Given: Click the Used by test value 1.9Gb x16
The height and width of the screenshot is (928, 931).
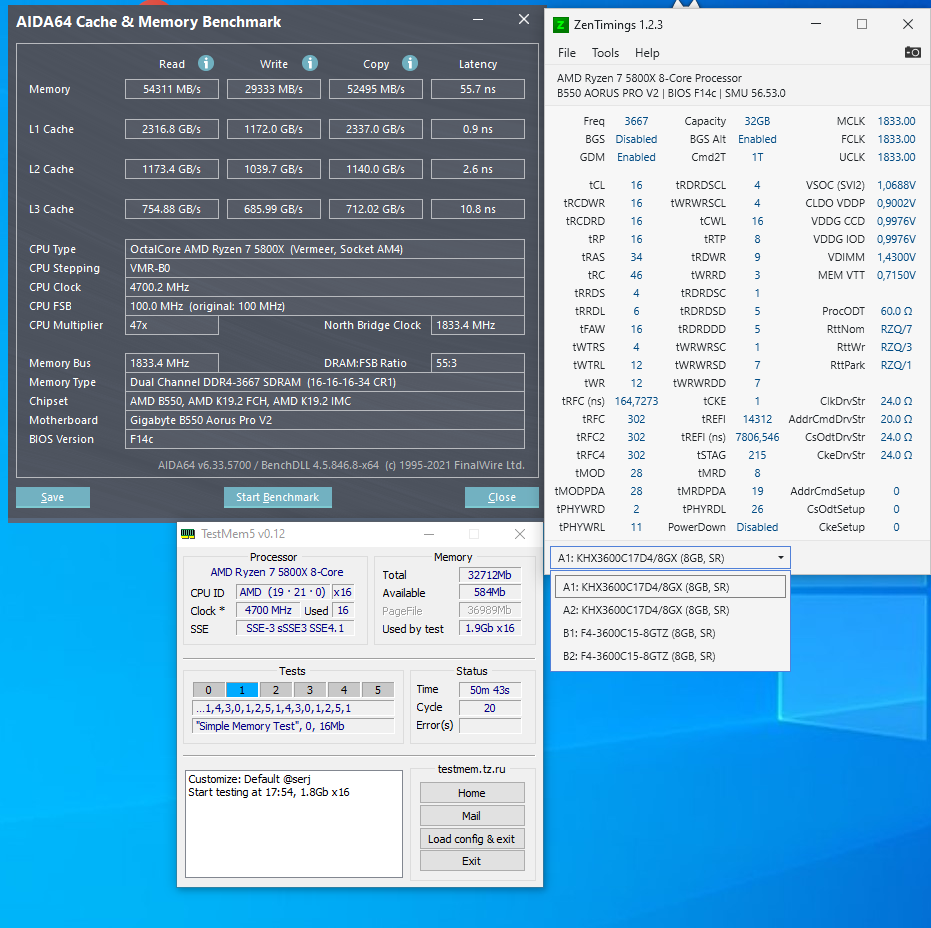Looking at the screenshot, I should coord(490,628).
